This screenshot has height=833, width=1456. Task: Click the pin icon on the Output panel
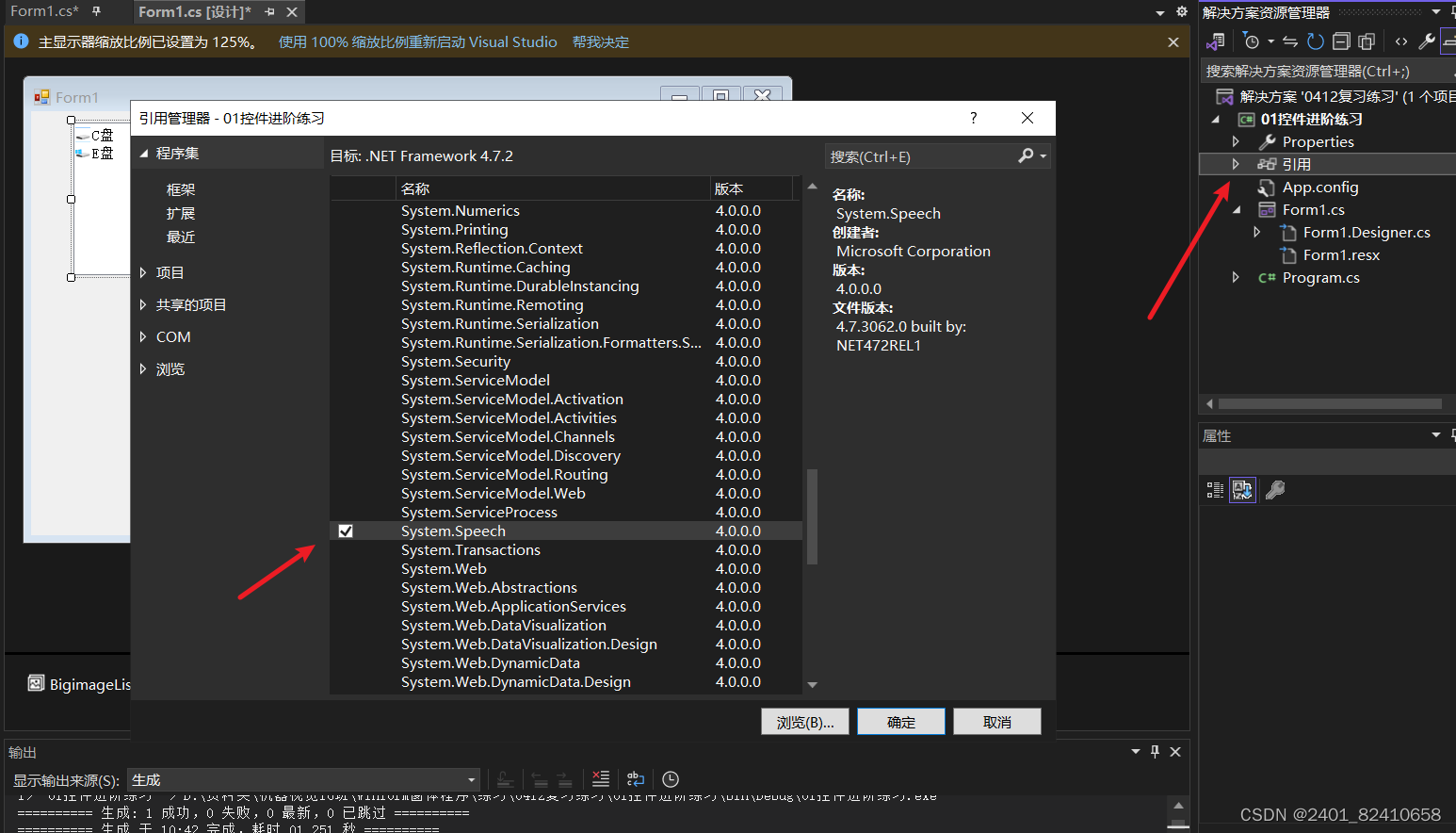tap(1156, 751)
